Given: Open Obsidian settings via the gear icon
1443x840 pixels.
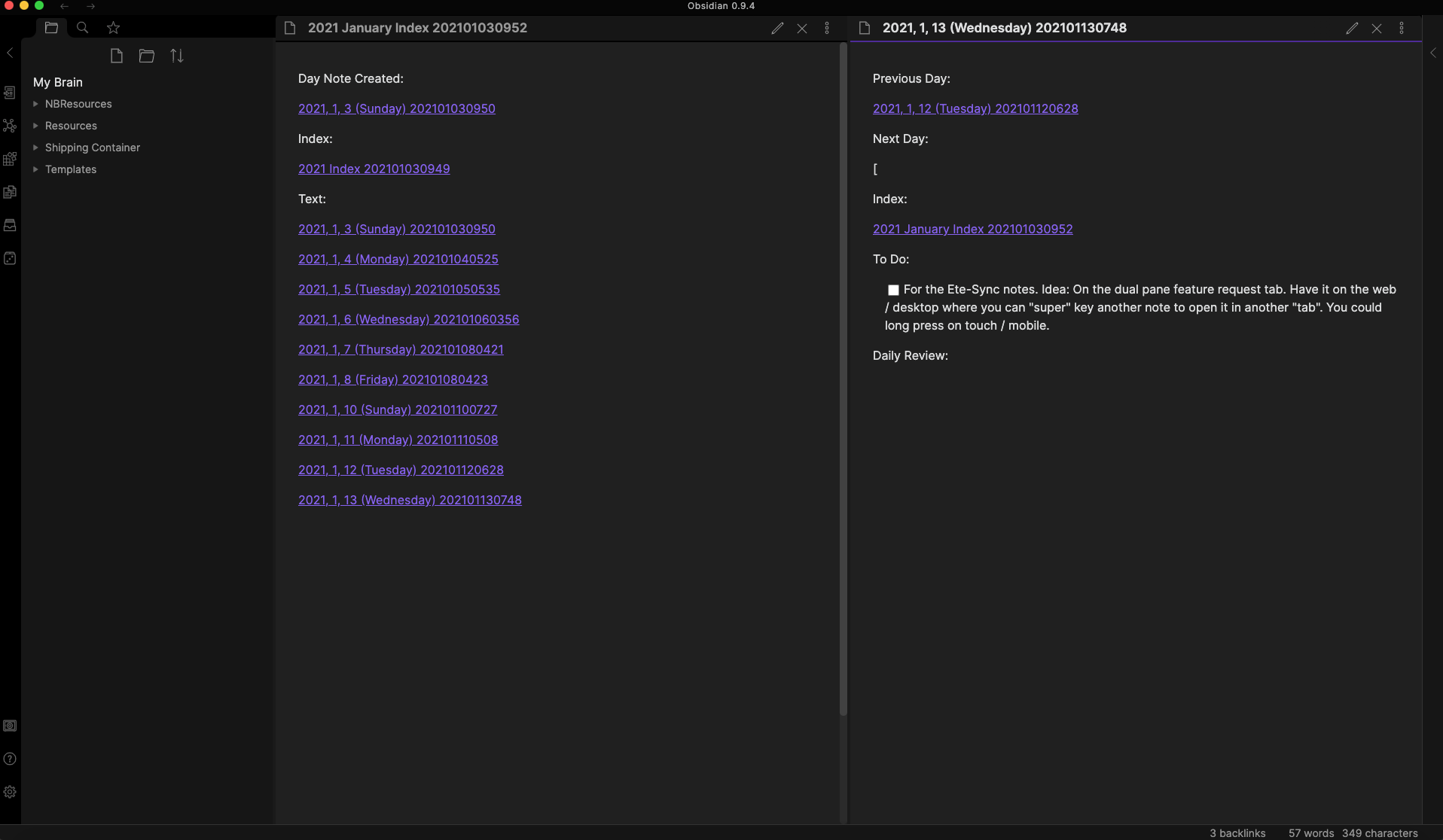Looking at the screenshot, I should (x=10, y=791).
